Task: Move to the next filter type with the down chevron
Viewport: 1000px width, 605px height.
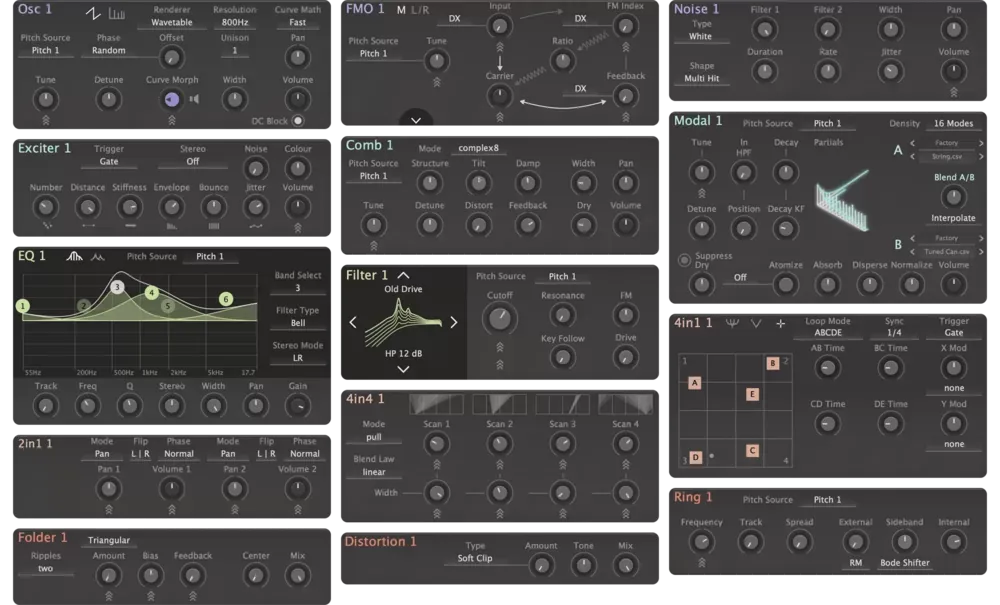Action: click(403, 369)
